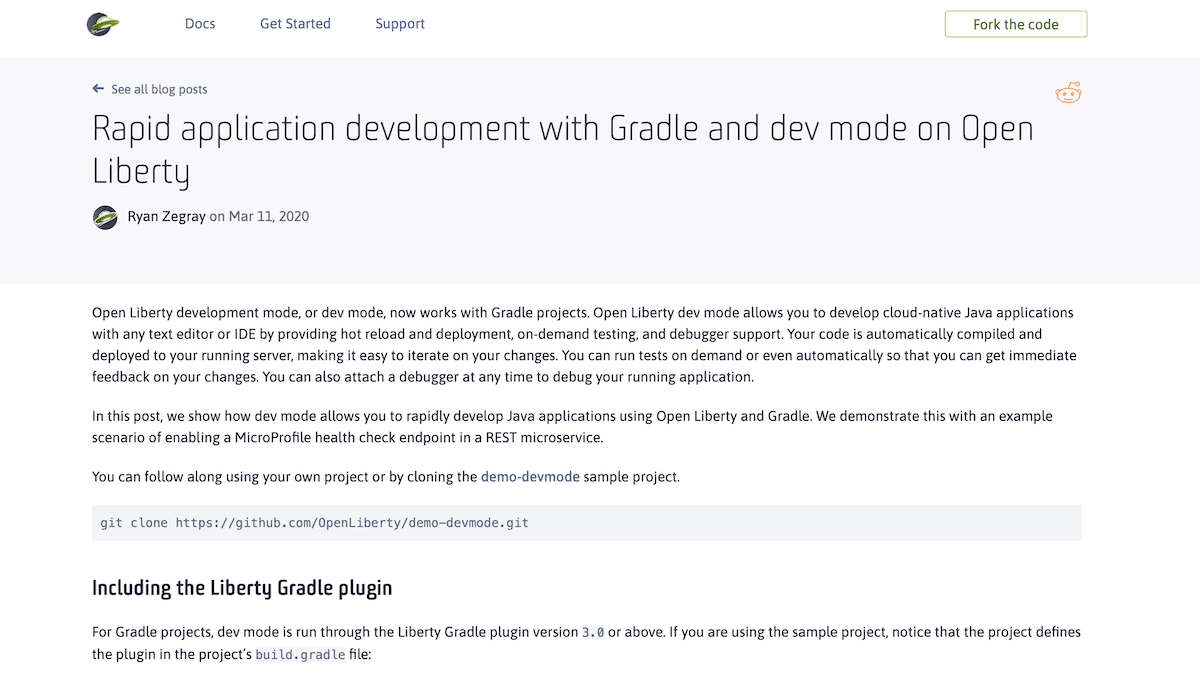The height and width of the screenshot is (677, 1200).
Task: Click author name Ryan Zegray
Action: [x=166, y=216]
